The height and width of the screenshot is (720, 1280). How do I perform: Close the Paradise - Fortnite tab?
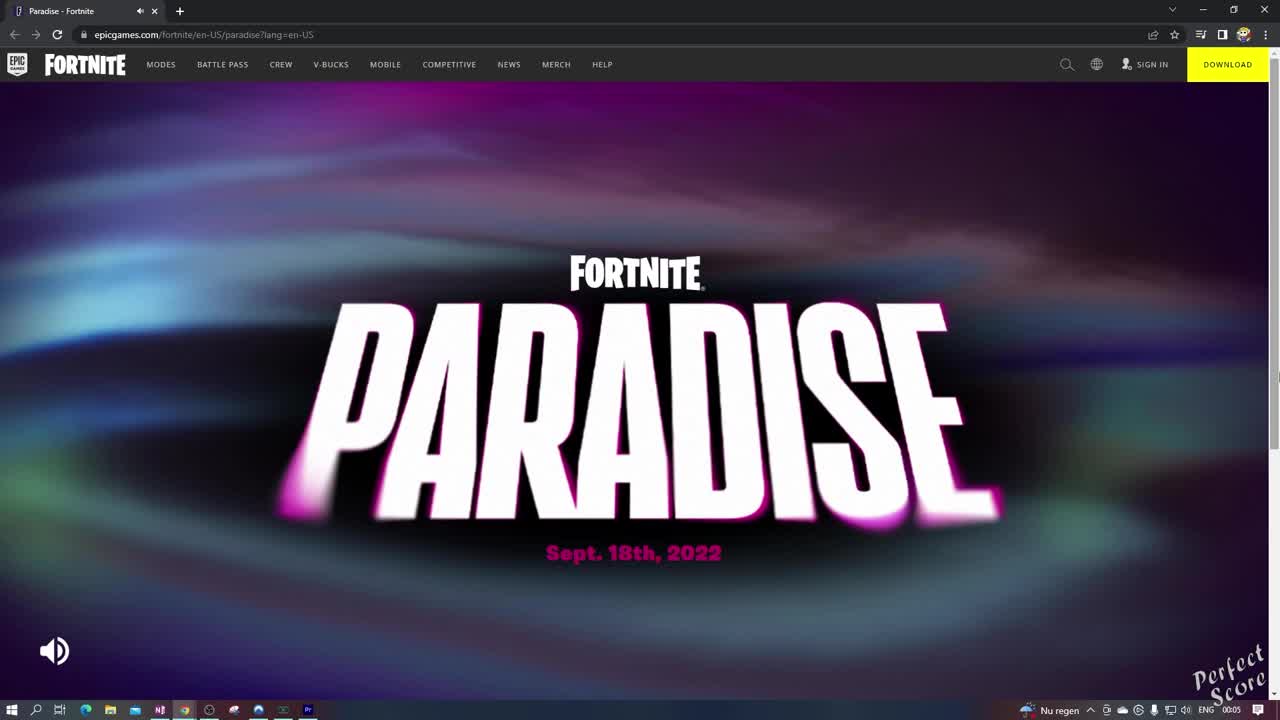154,11
